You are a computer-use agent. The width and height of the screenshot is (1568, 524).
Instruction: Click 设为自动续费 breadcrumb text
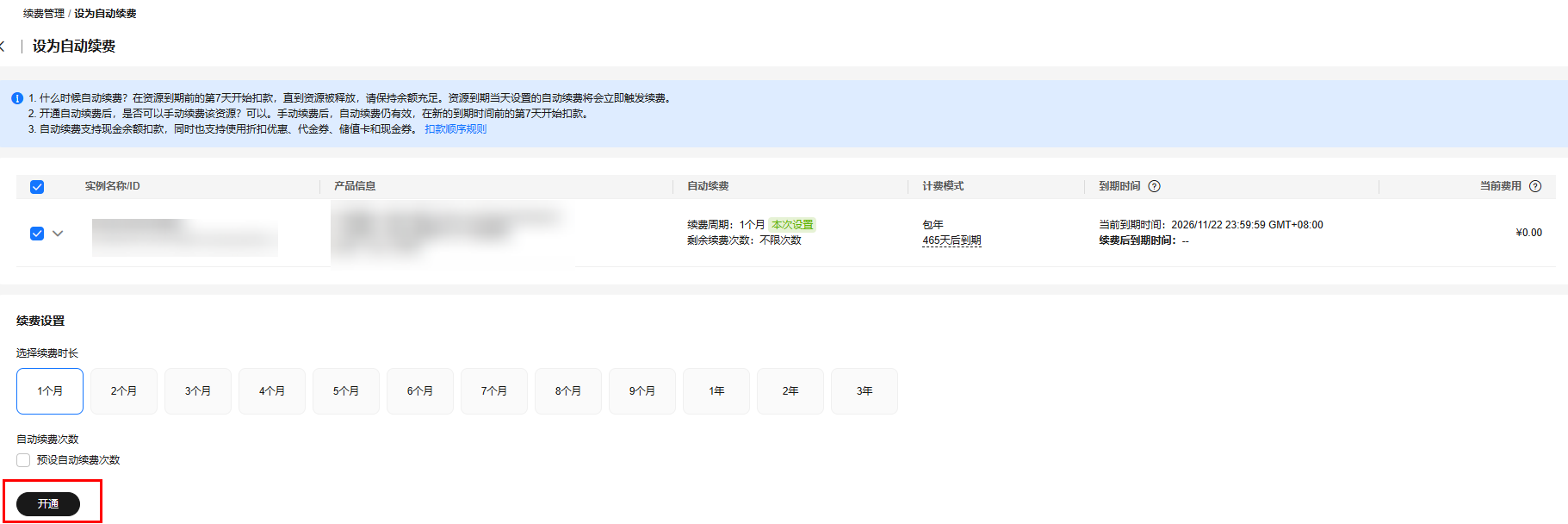(105, 14)
